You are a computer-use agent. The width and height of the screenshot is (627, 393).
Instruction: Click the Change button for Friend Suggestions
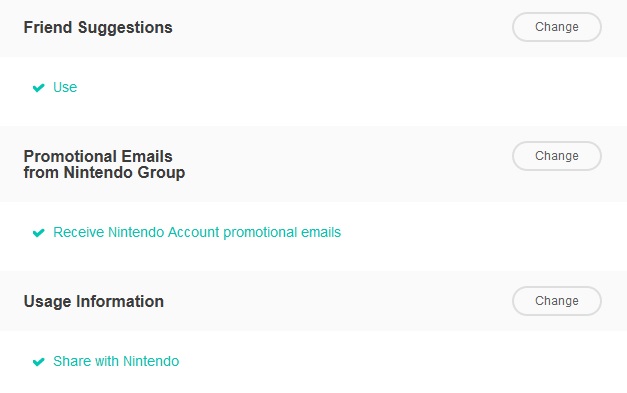557,27
